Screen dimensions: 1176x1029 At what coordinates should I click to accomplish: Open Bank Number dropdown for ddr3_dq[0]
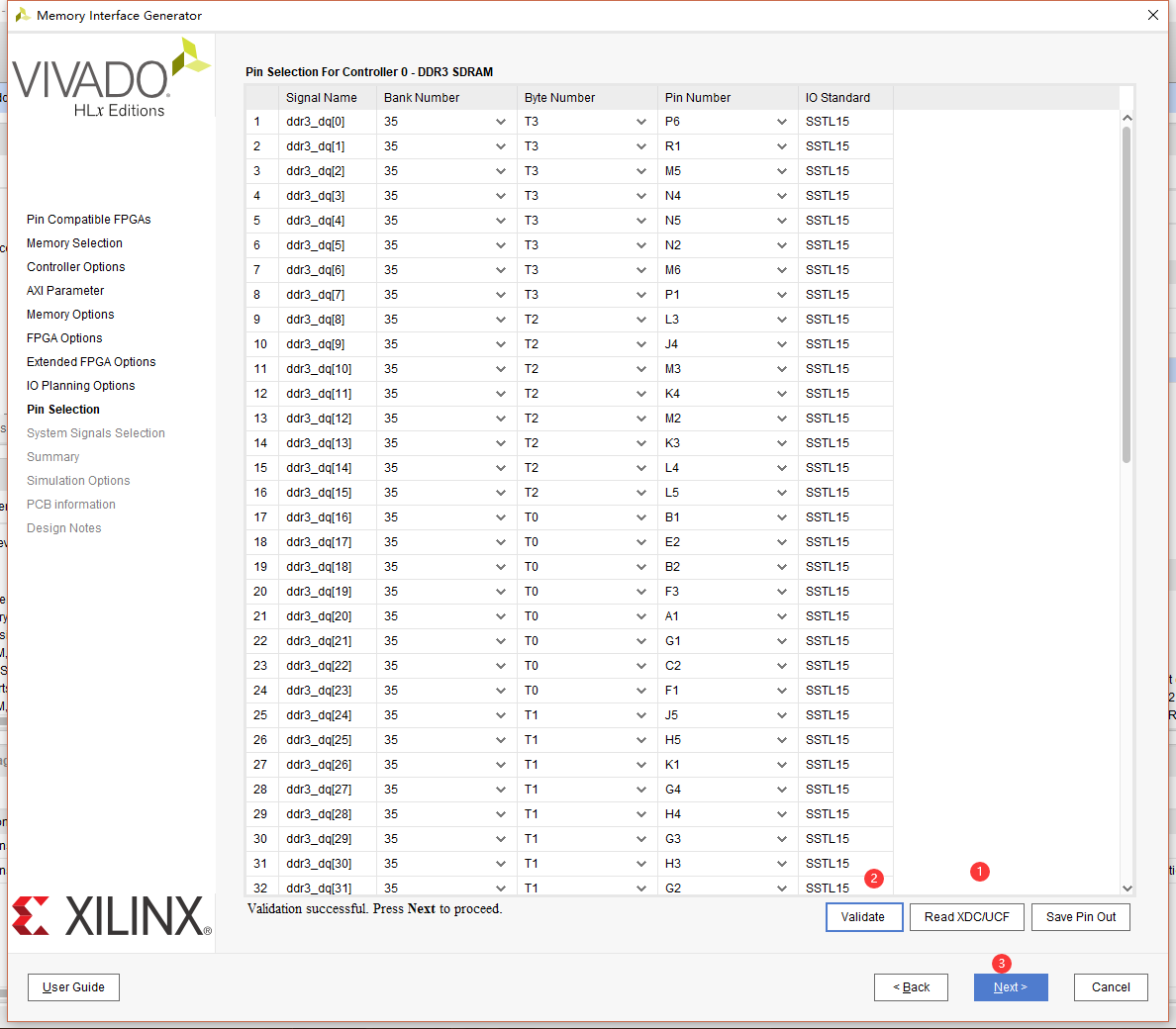(501, 121)
